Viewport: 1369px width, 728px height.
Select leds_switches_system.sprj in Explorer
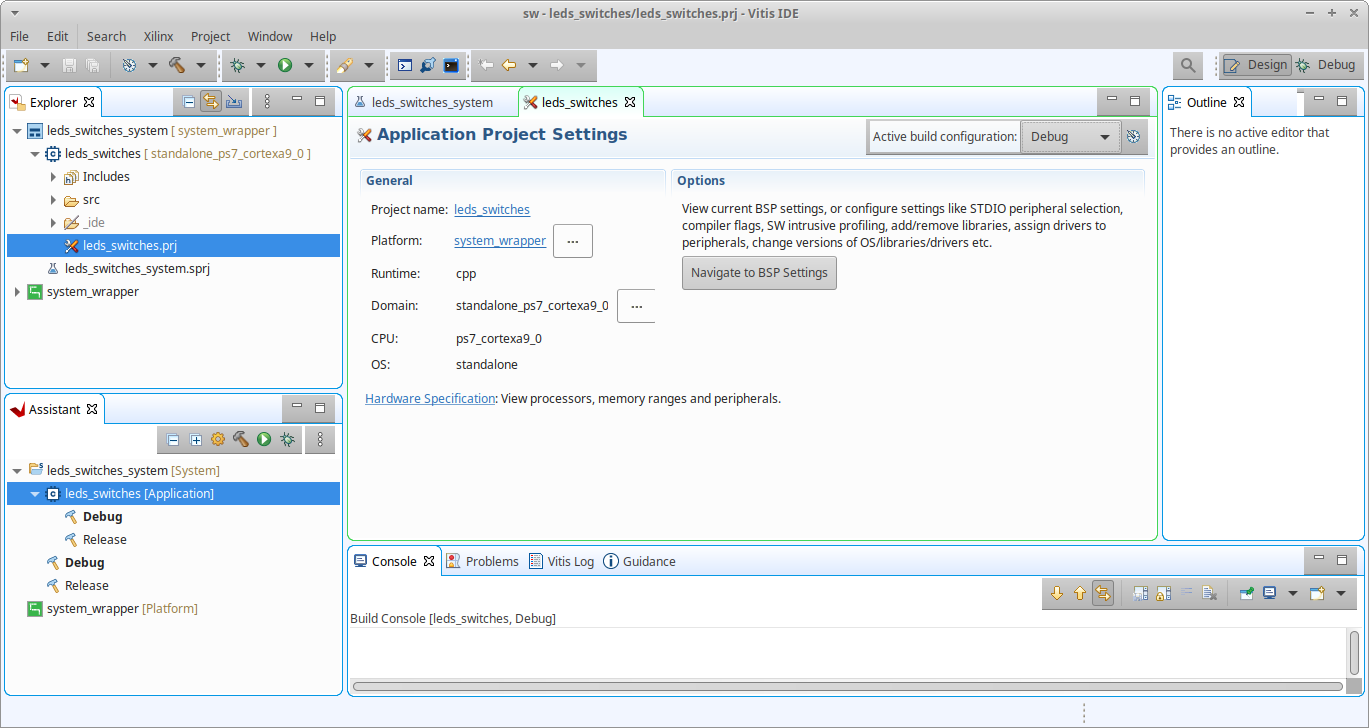coord(137,268)
